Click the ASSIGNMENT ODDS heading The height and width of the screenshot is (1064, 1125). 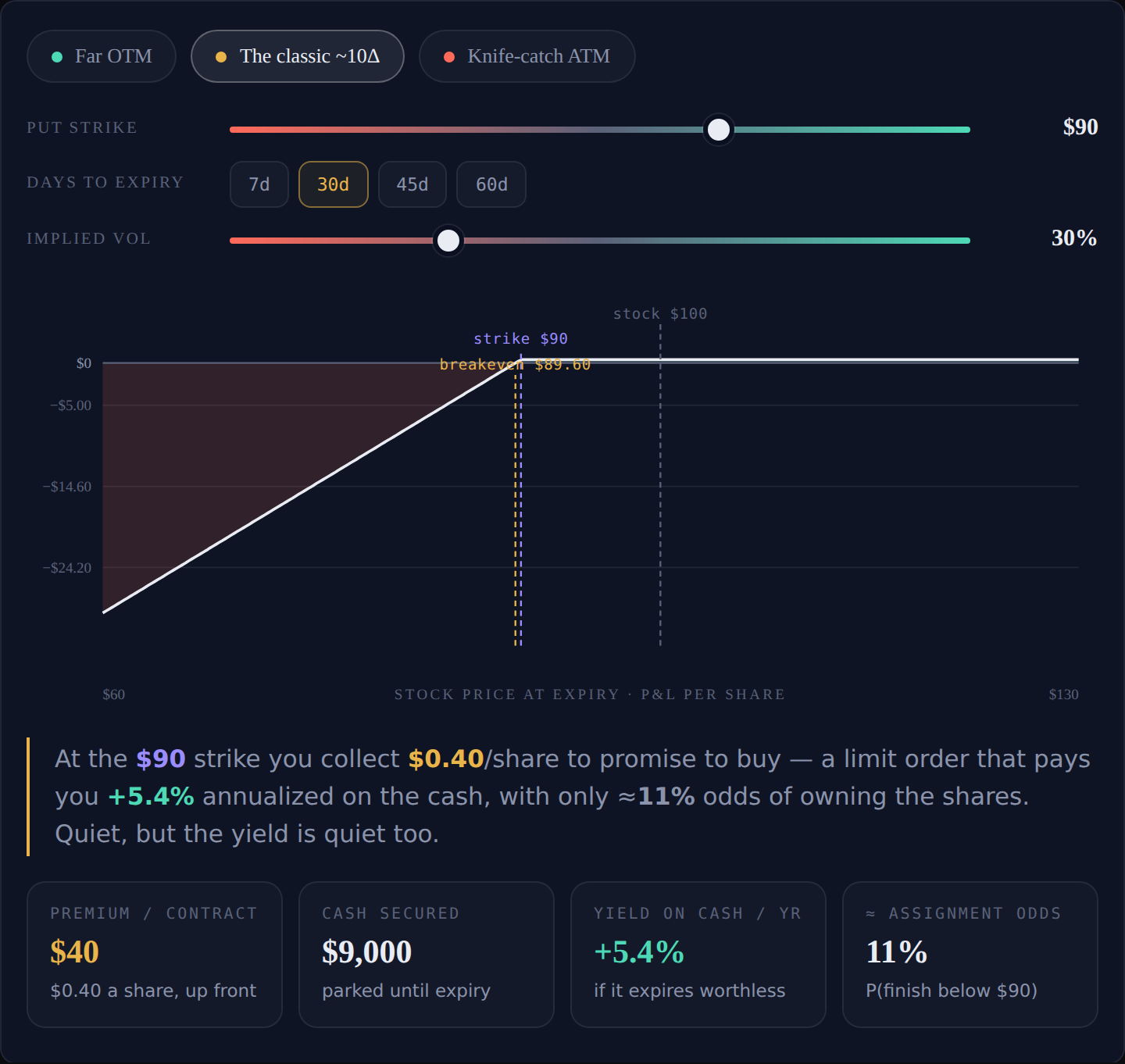pos(963,913)
